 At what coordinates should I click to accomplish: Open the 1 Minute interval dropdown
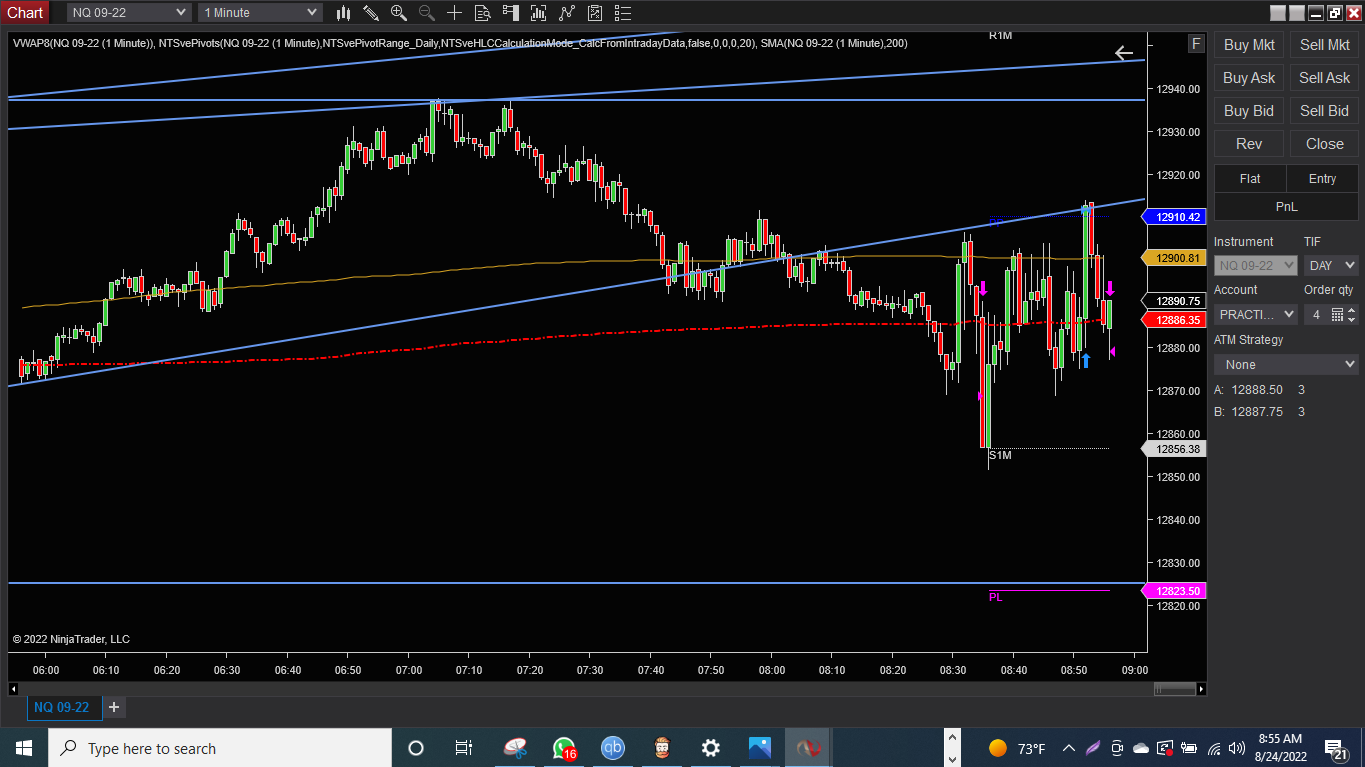(260, 12)
